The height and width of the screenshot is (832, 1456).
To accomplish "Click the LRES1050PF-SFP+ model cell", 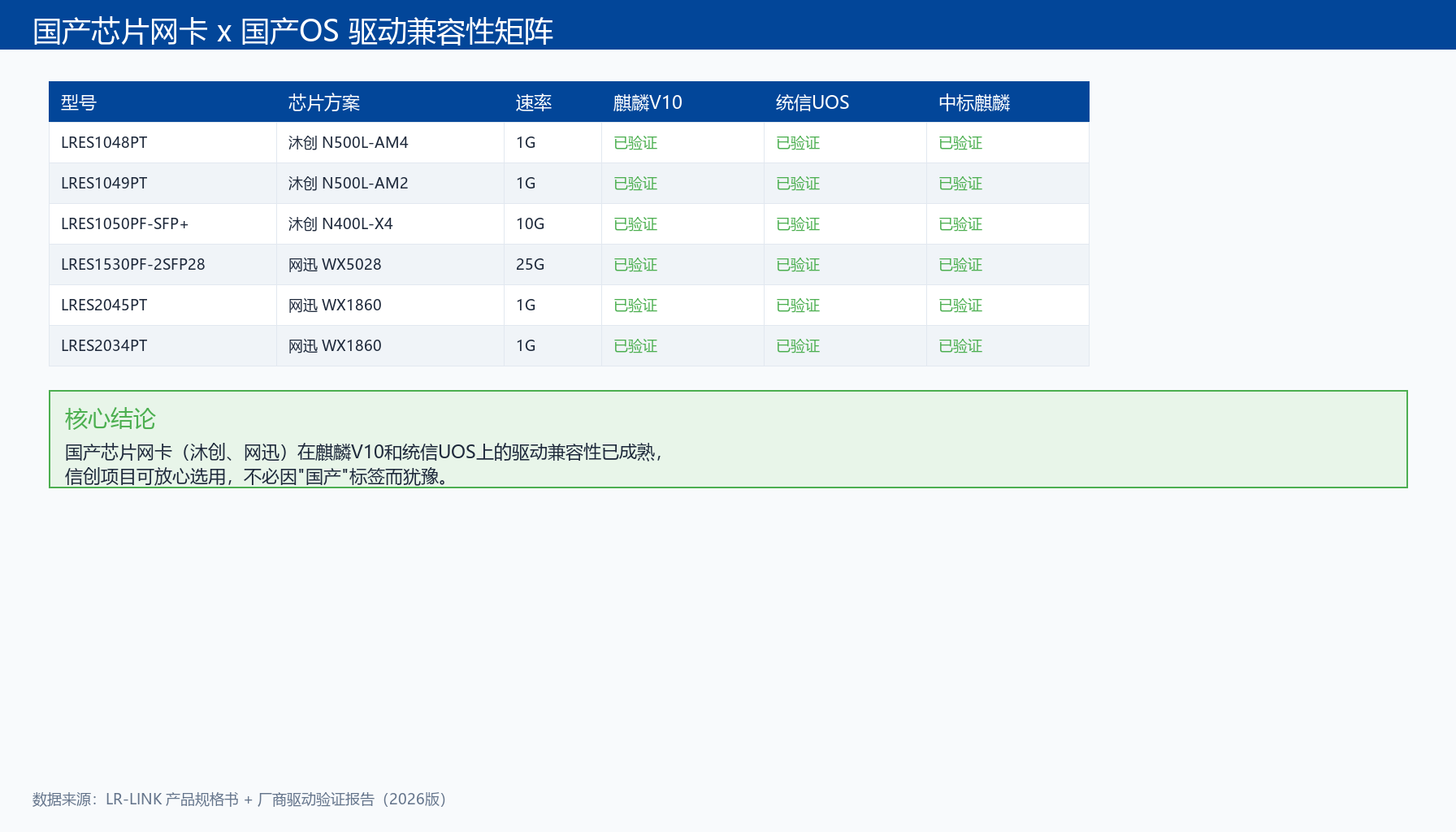I will tap(162, 224).
